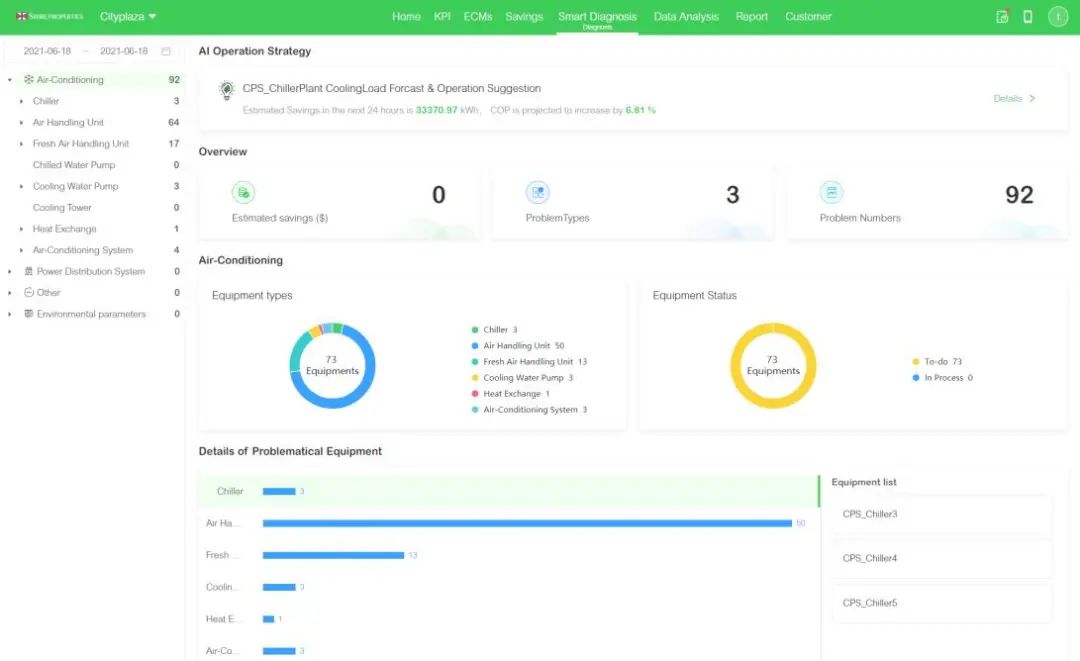This screenshot has width=1080, height=661.
Task: Click the user avatar icon
Action: click(x=1057, y=17)
